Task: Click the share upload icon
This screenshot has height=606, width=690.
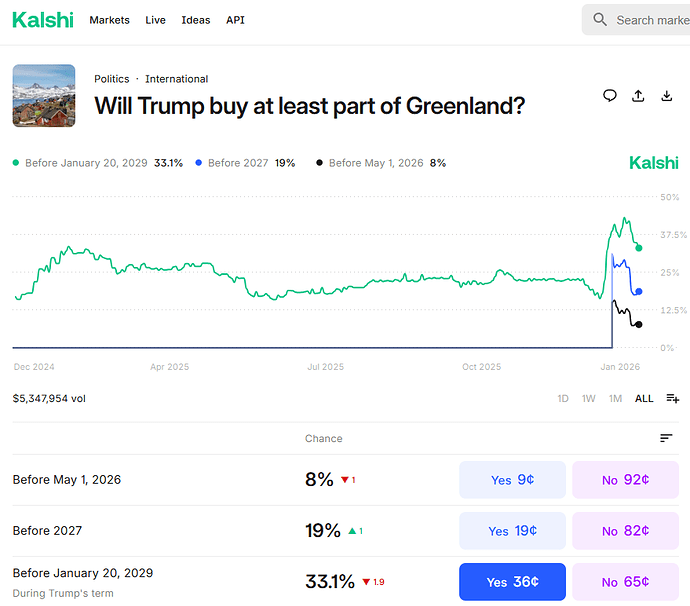Action: pos(638,96)
